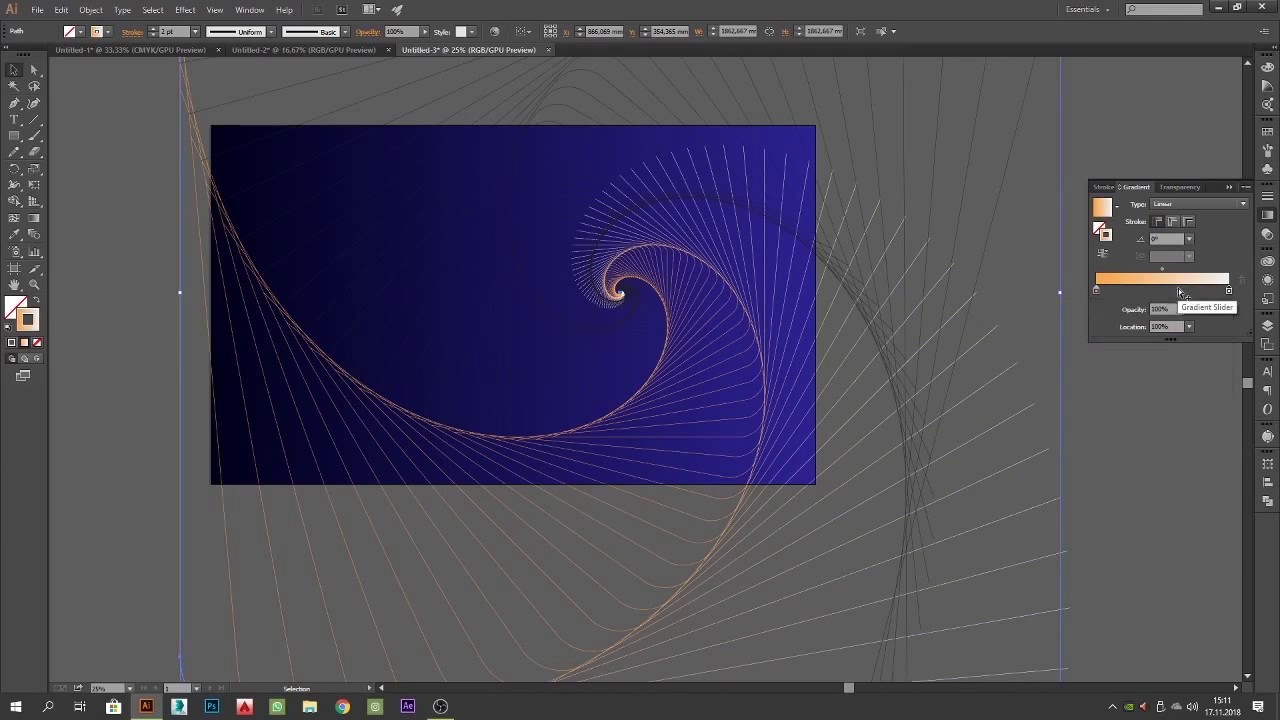Click the Swap Fill and Stroke arrow
The height and width of the screenshot is (720, 1280).
(x=37, y=301)
